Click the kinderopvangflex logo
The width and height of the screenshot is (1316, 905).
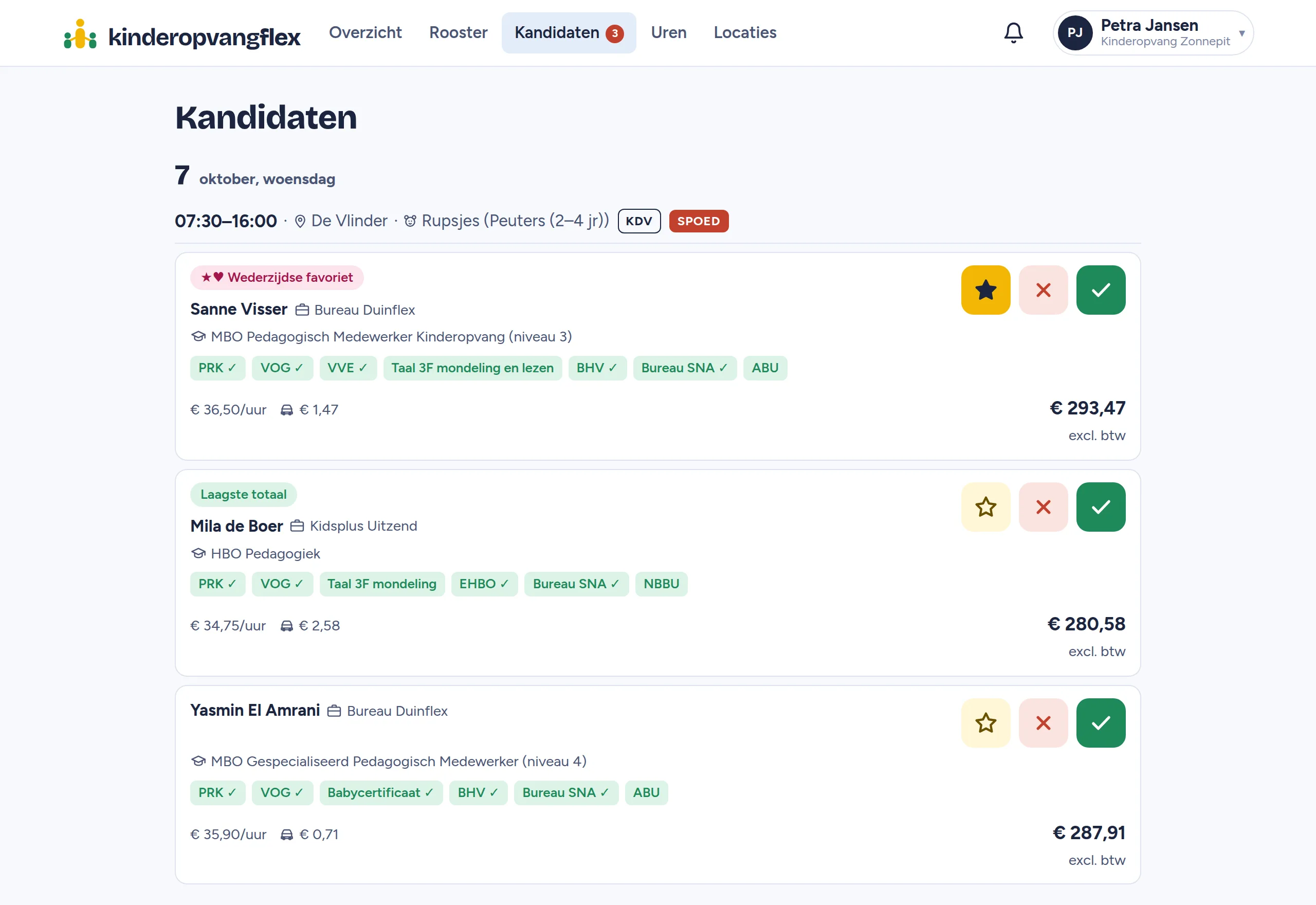[x=182, y=35]
